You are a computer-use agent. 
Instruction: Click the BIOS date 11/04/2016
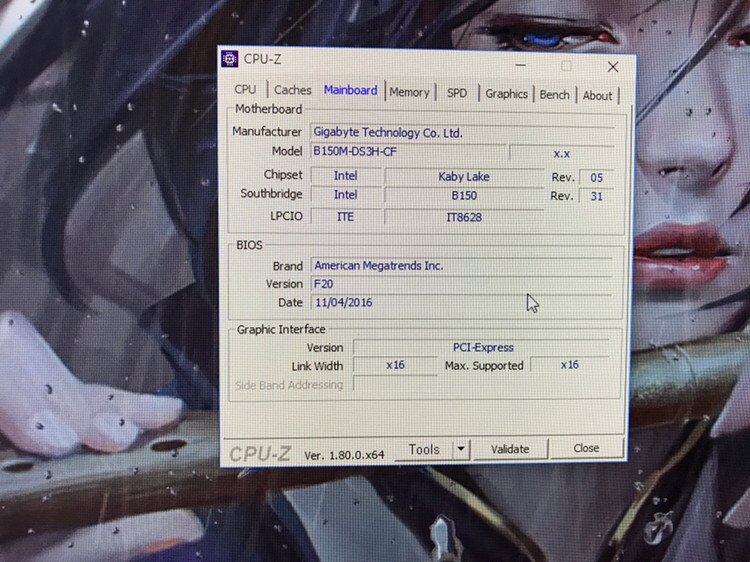point(462,302)
